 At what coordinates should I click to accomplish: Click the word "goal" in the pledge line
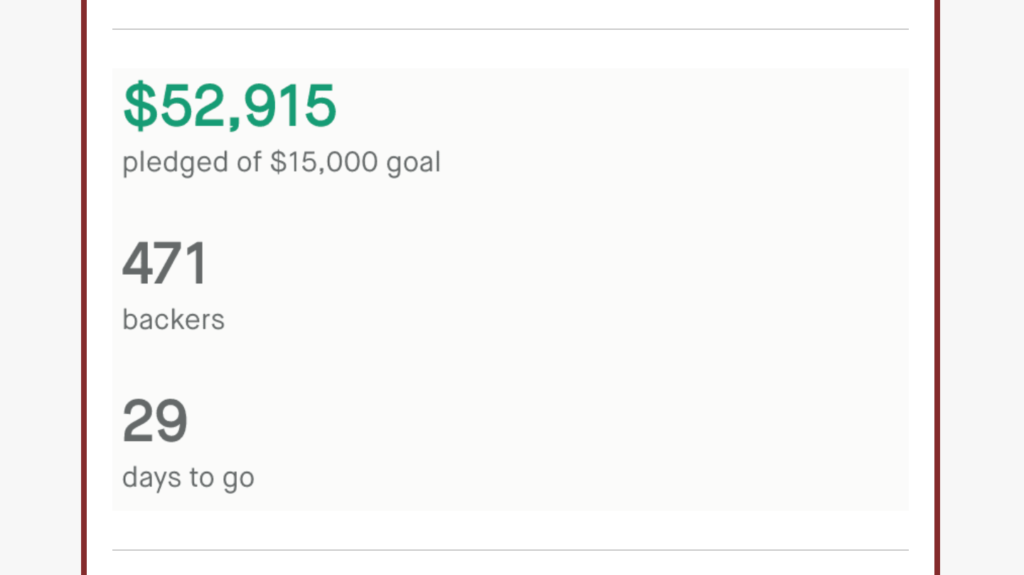pos(414,163)
